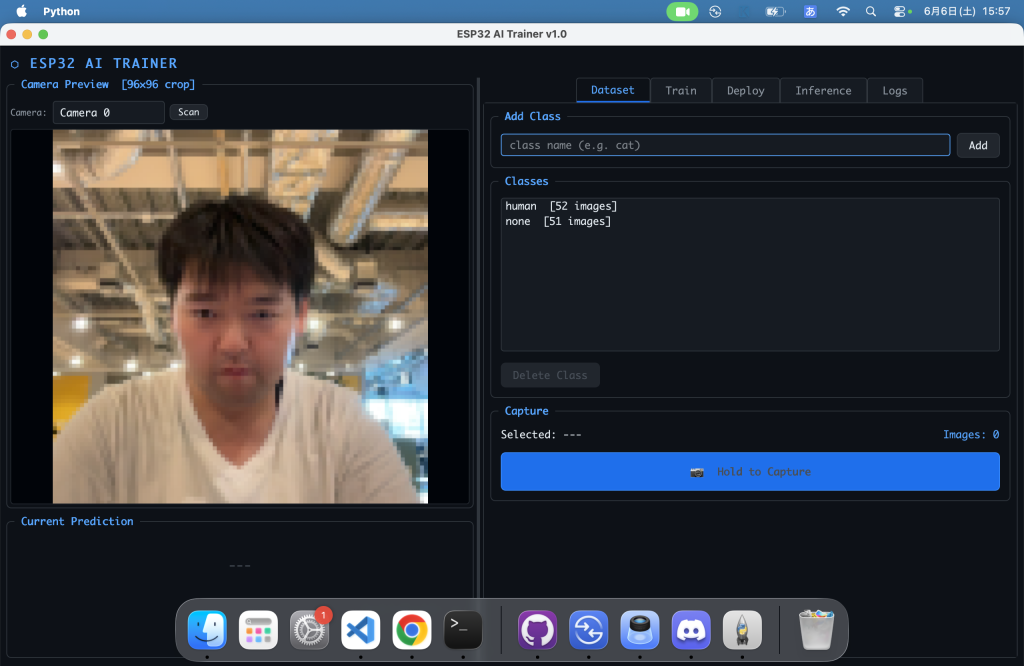Open the sync status icon in the menu bar
This screenshot has width=1024, height=666.
click(x=715, y=11)
